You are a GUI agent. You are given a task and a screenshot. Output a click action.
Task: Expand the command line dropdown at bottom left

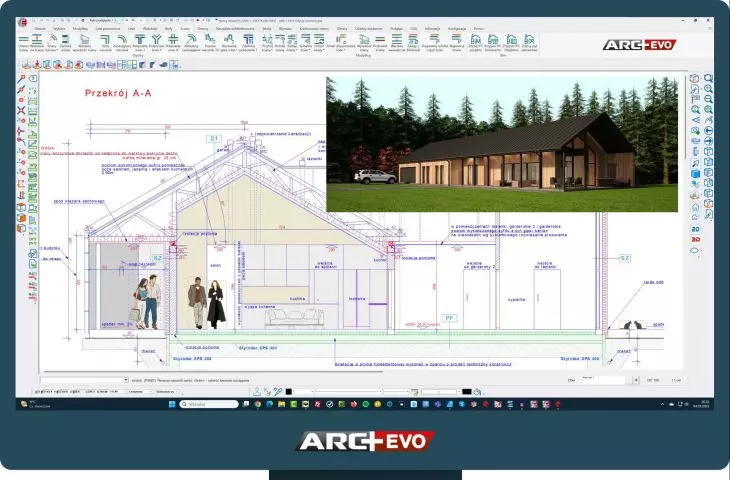click(x=126, y=380)
